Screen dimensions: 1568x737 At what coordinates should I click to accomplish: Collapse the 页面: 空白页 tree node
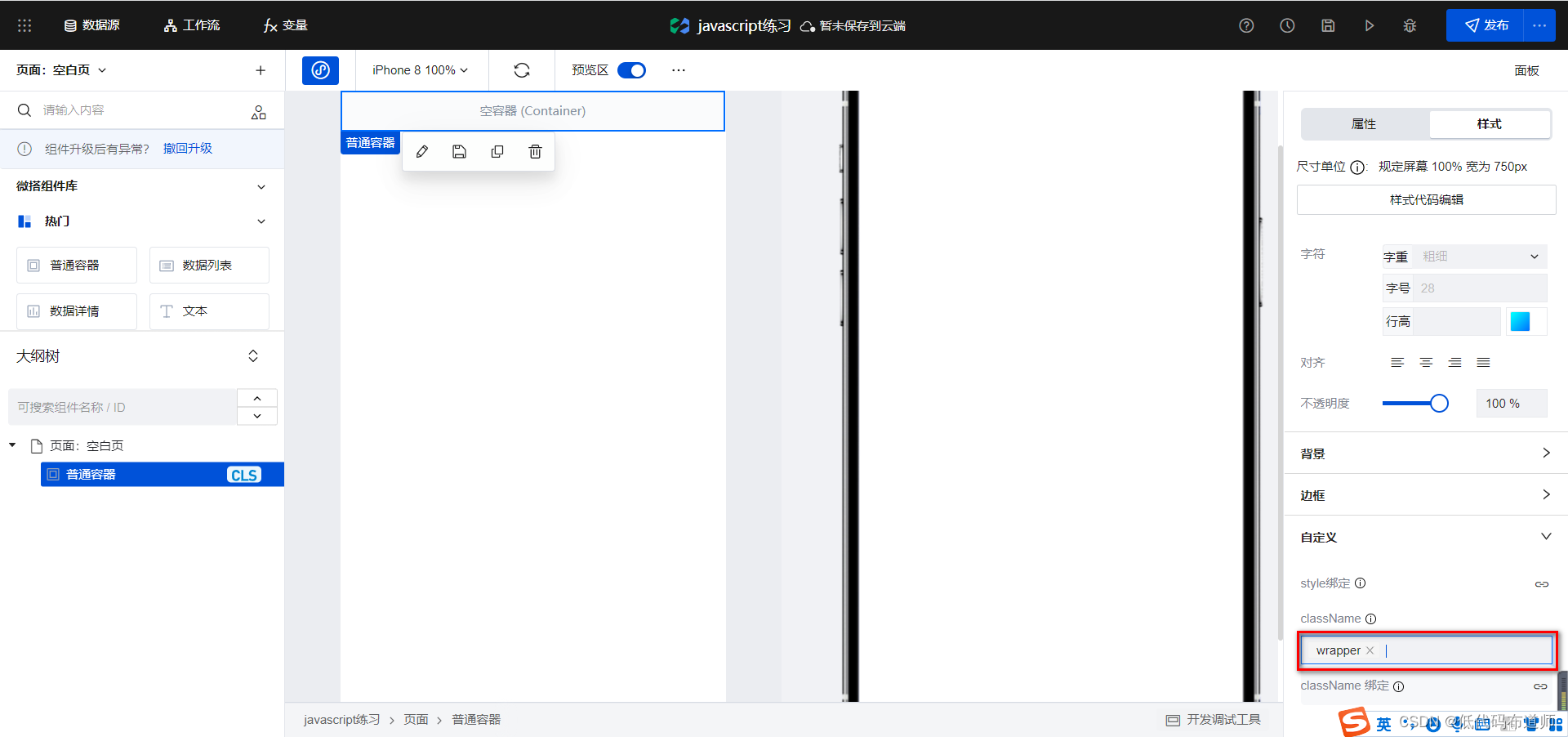(x=12, y=445)
